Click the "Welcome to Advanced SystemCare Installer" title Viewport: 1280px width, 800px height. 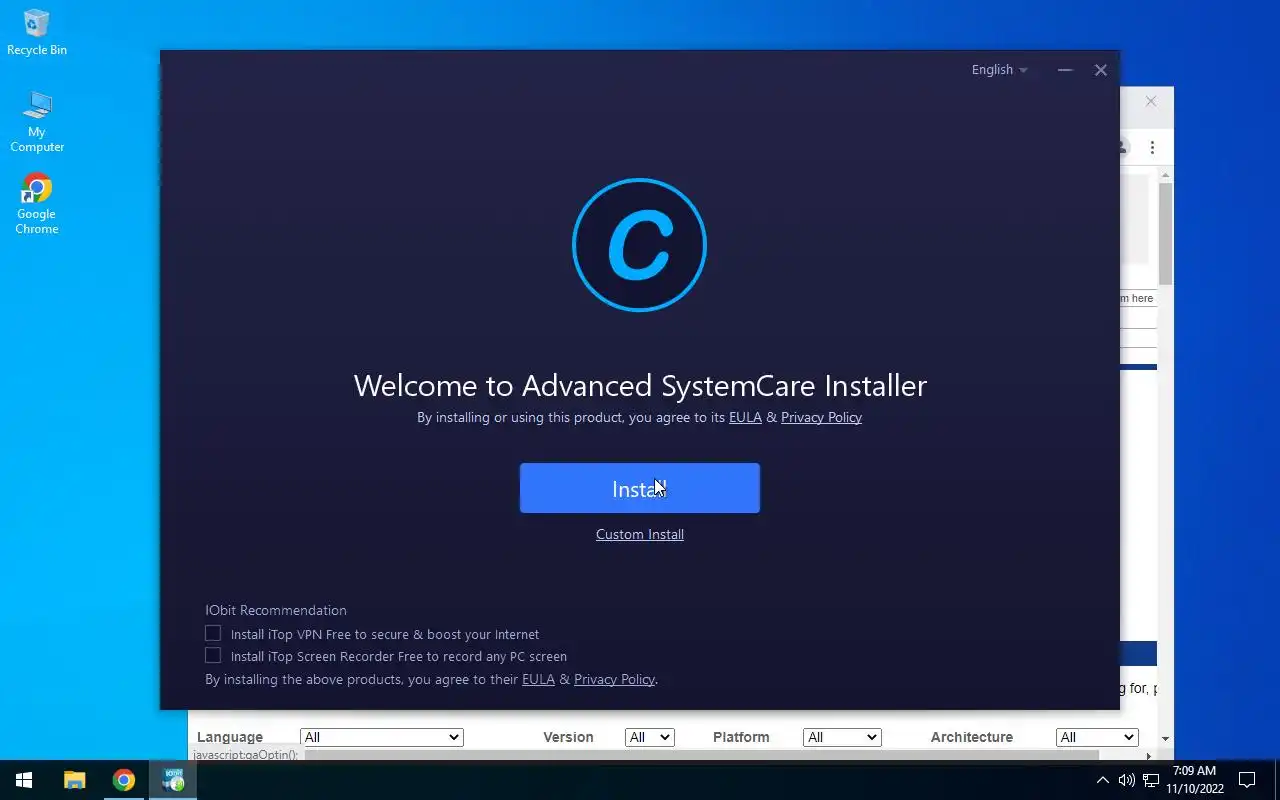640,385
